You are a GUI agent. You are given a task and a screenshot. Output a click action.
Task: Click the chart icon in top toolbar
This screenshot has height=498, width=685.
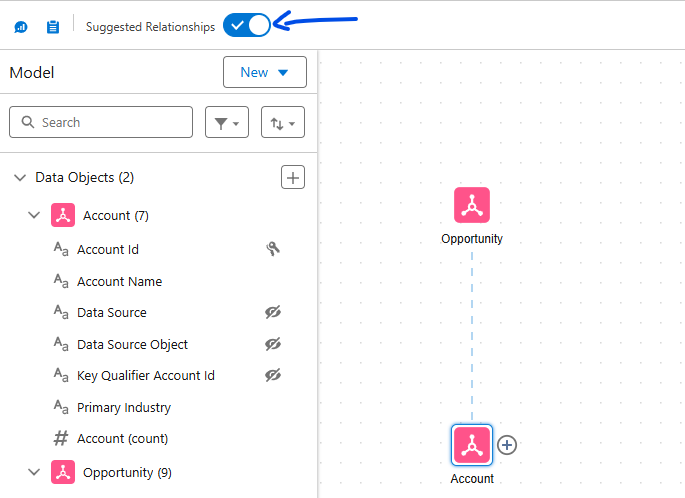(x=21, y=27)
